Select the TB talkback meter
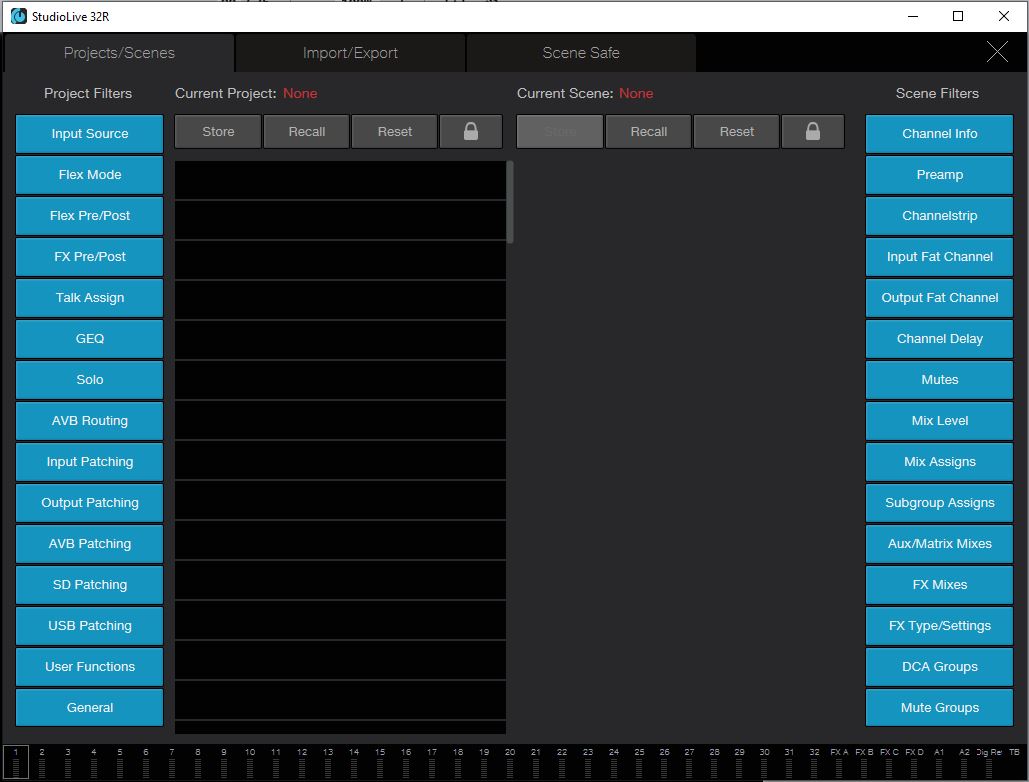The height and width of the screenshot is (782, 1029). 1014,762
